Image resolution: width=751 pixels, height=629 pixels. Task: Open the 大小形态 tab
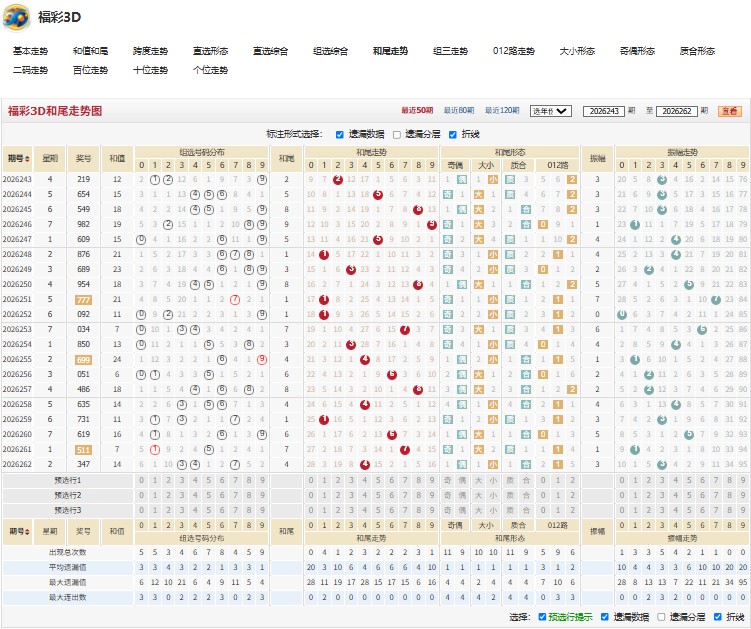[577, 51]
